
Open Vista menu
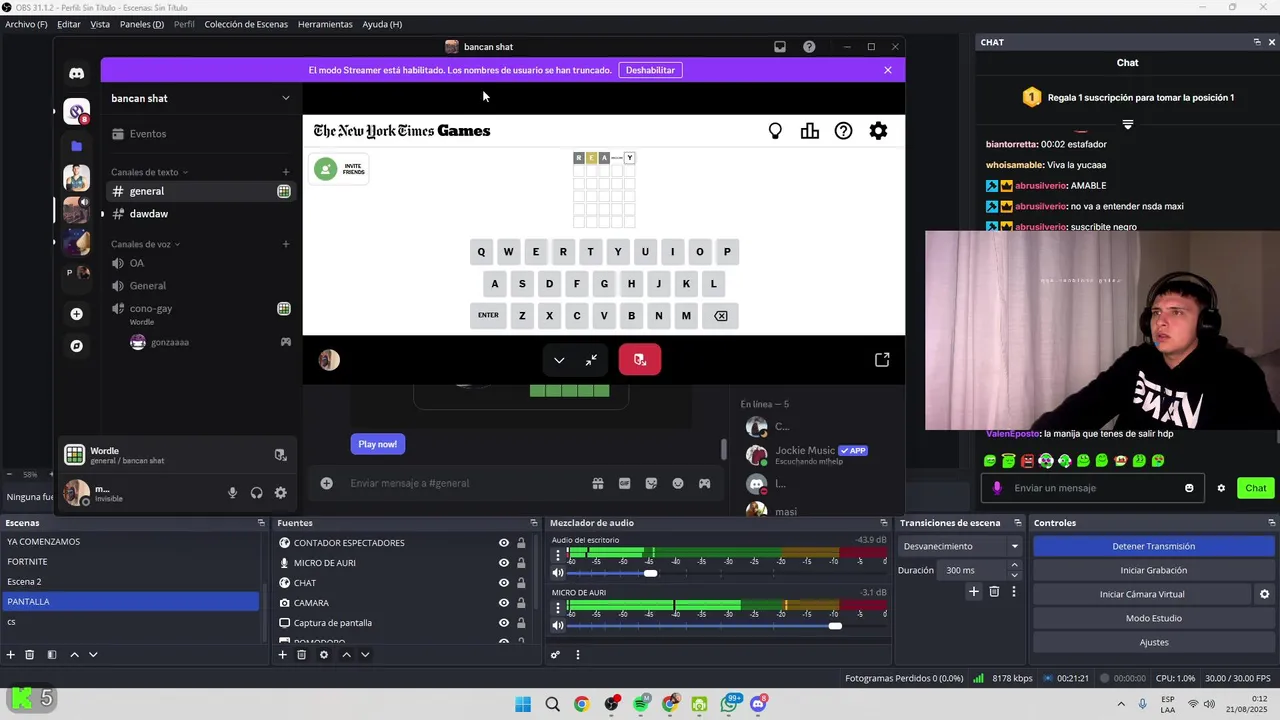click(x=100, y=24)
